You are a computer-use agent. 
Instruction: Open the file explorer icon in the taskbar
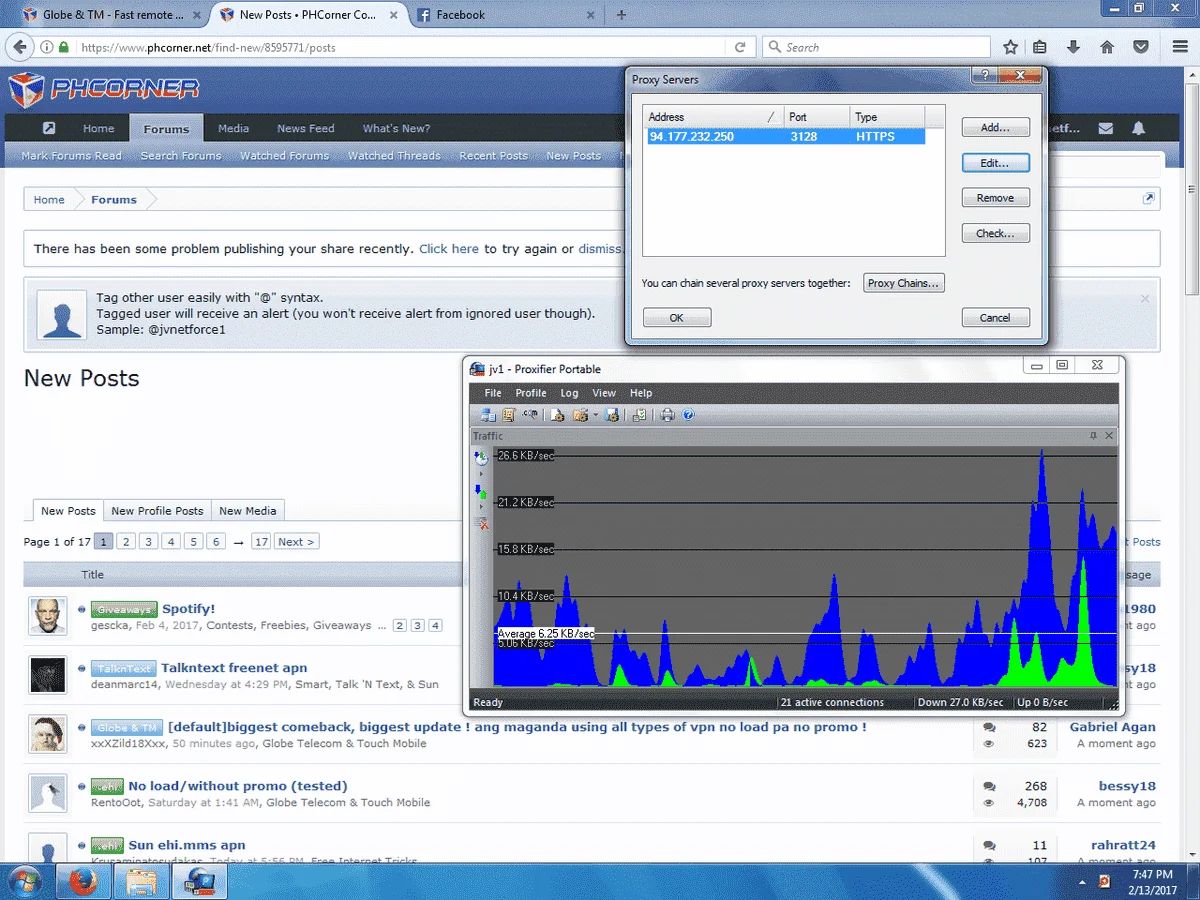pyautogui.click(x=142, y=881)
